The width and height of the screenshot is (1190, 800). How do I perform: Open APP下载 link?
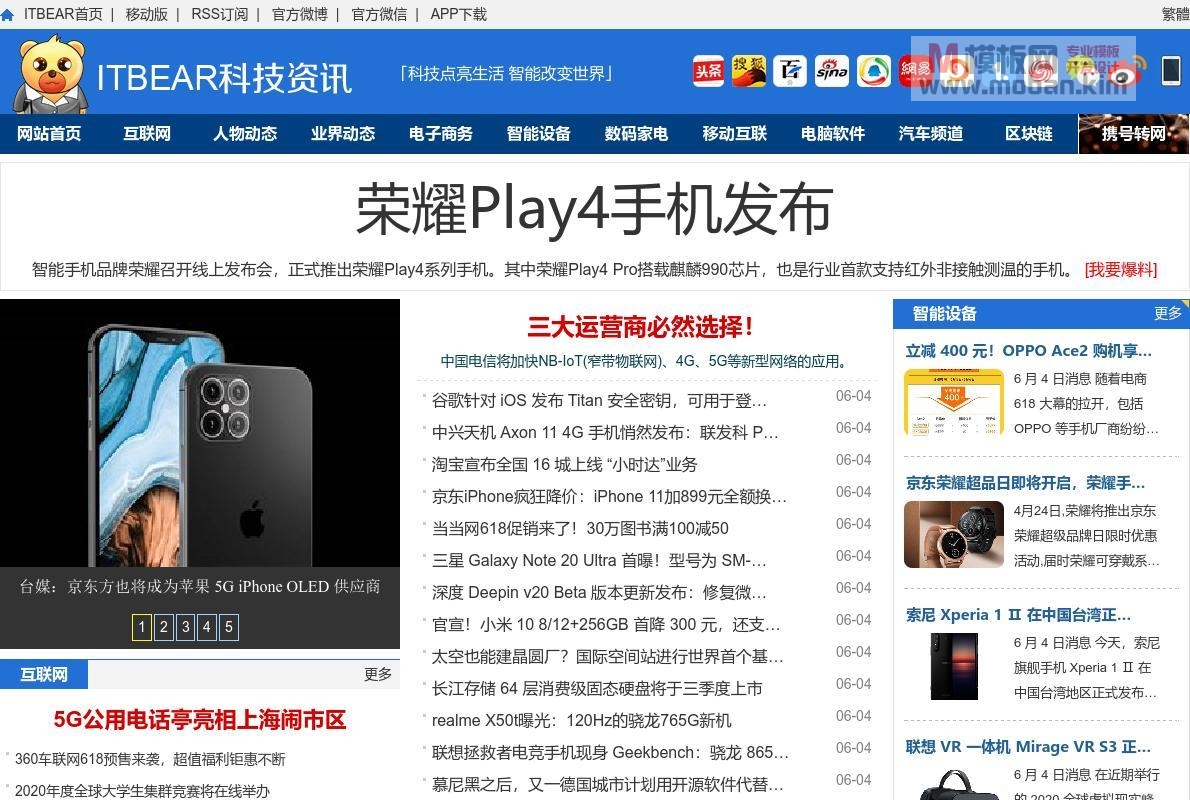point(458,14)
